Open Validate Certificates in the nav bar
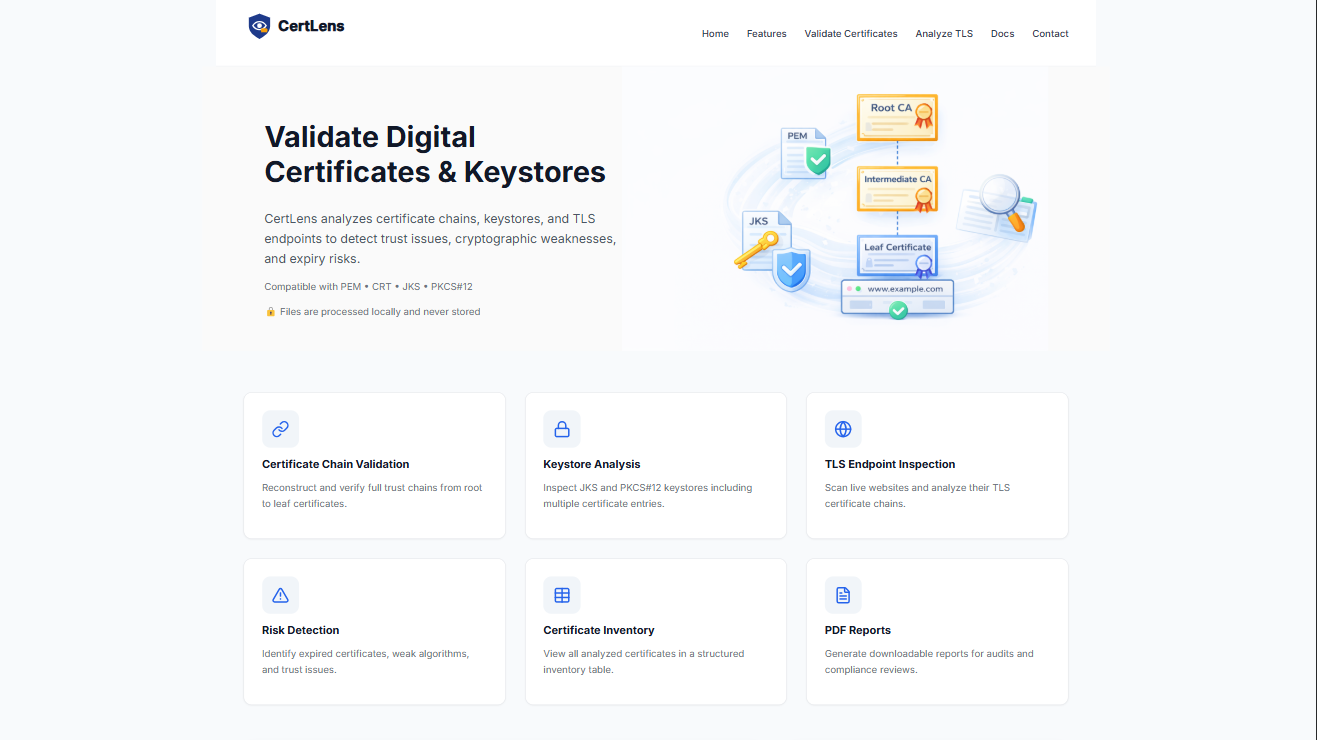 tap(851, 34)
